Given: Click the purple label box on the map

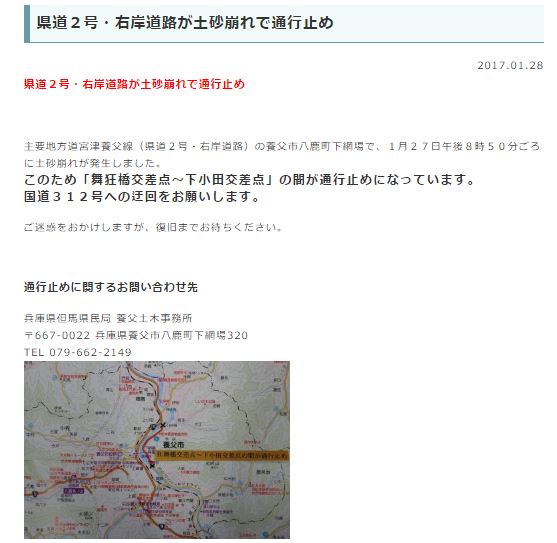Looking at the screenshot, I should pos(74,491).
